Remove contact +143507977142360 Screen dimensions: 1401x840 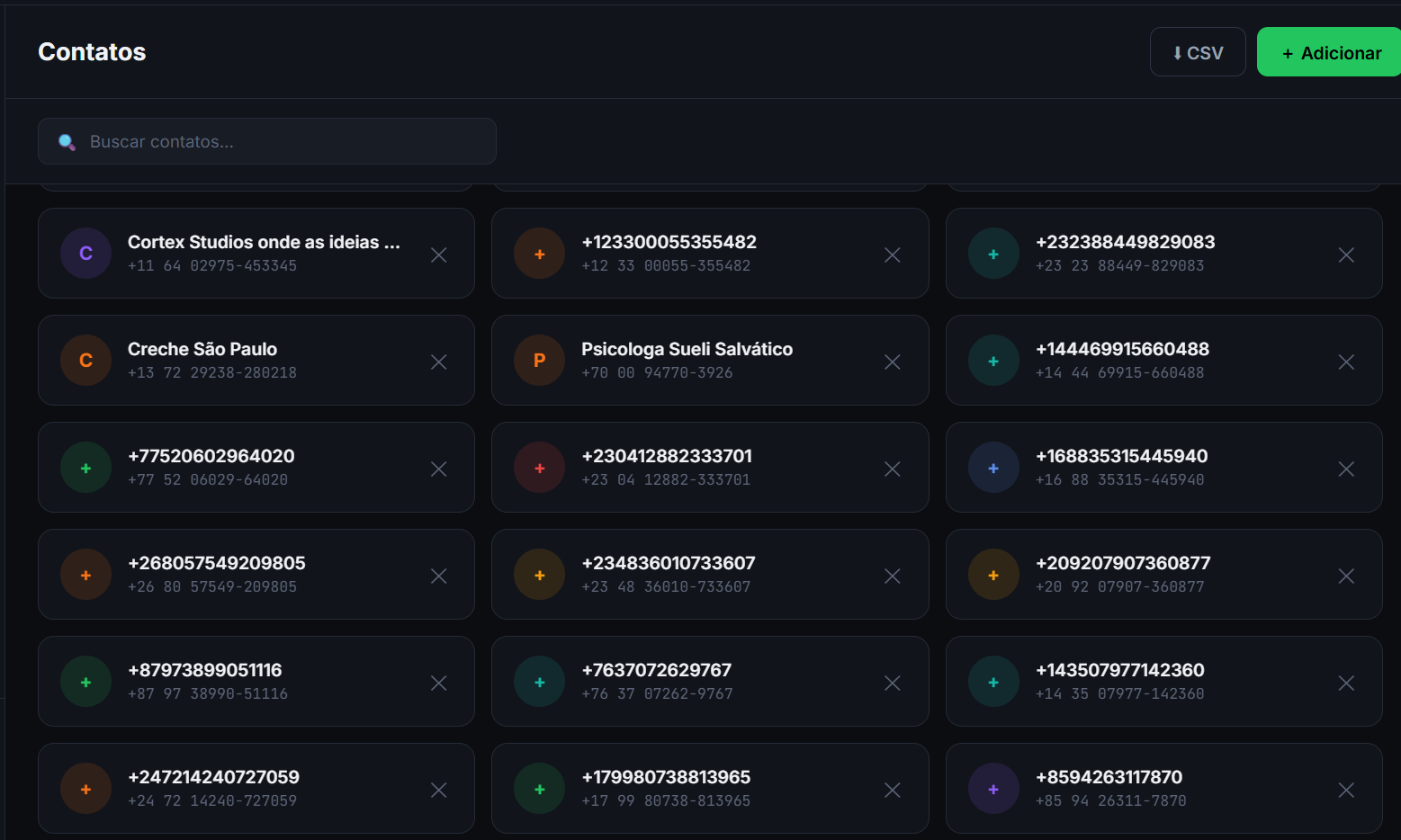pos(1346,683)
